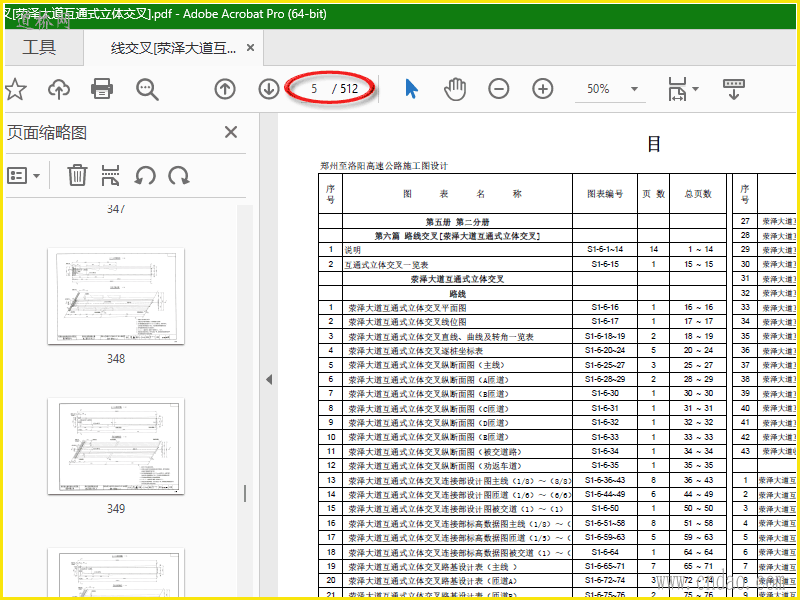Click the 荥泽大道互通式立体交叉线位图 row

click(522, 322)
